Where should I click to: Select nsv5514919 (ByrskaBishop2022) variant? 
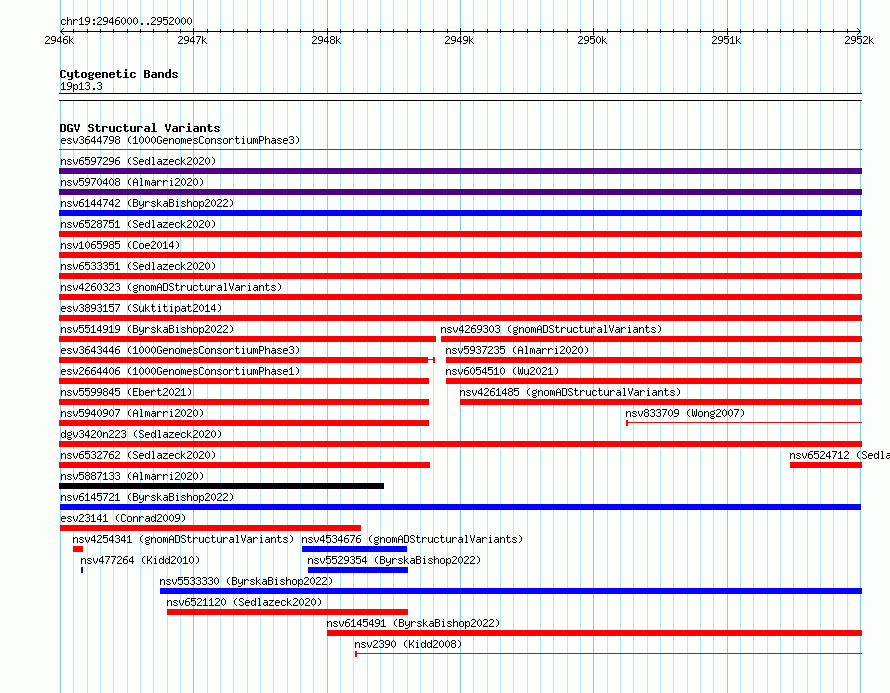147,329
